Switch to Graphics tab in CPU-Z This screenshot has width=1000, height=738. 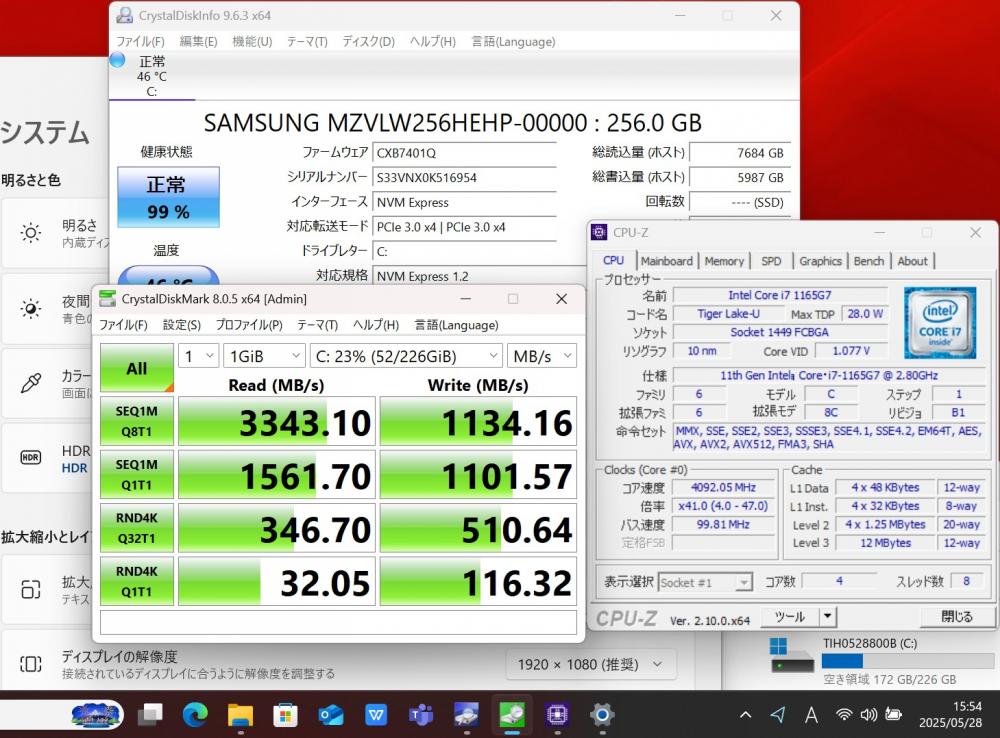click(820, 261)
